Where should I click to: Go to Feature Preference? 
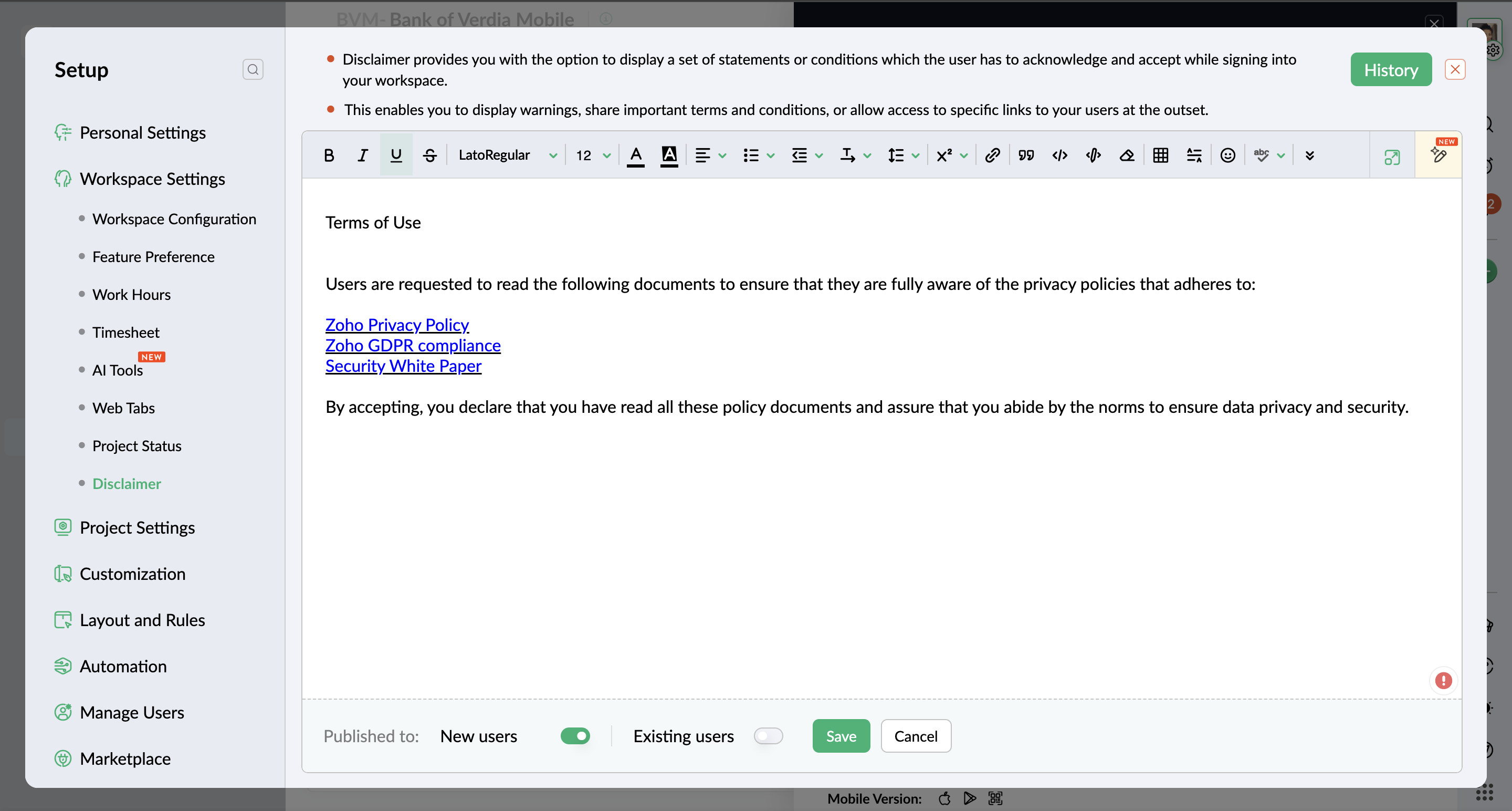pyautogui.click(x=153, y=257)
